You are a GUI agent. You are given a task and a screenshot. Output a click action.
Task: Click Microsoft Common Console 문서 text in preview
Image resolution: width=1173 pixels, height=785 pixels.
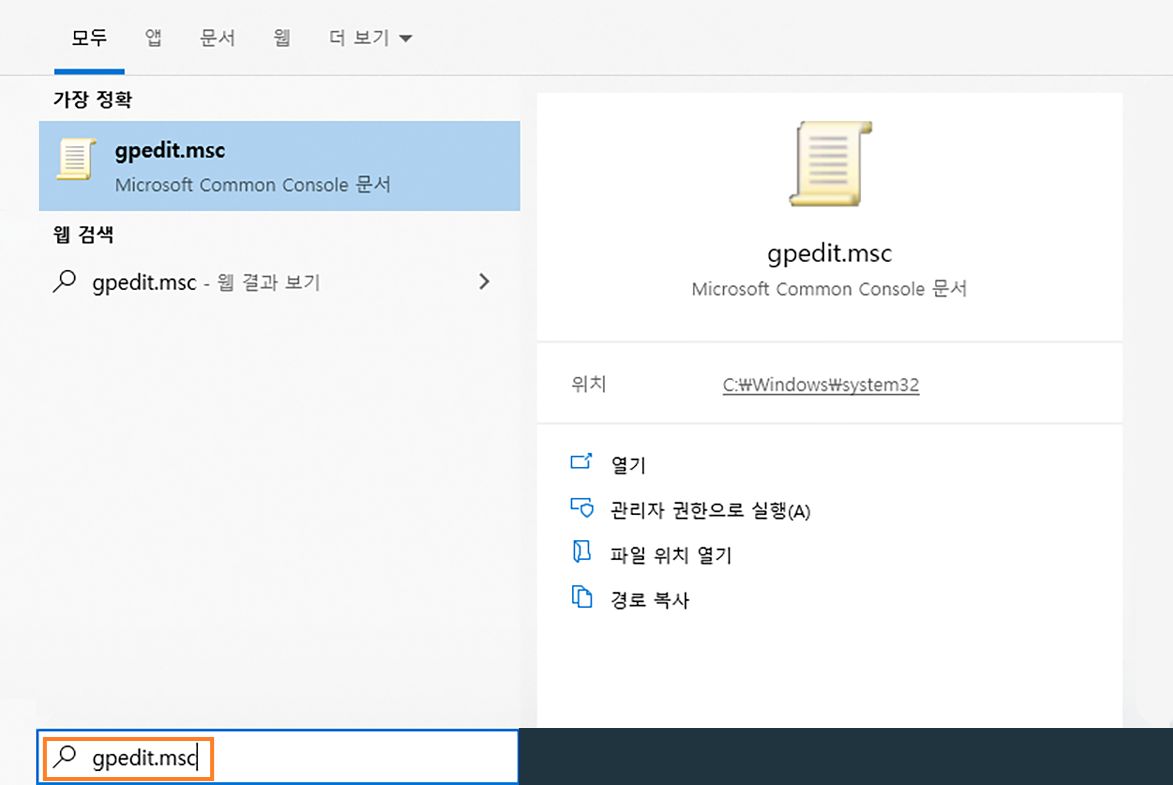[829, 289]
